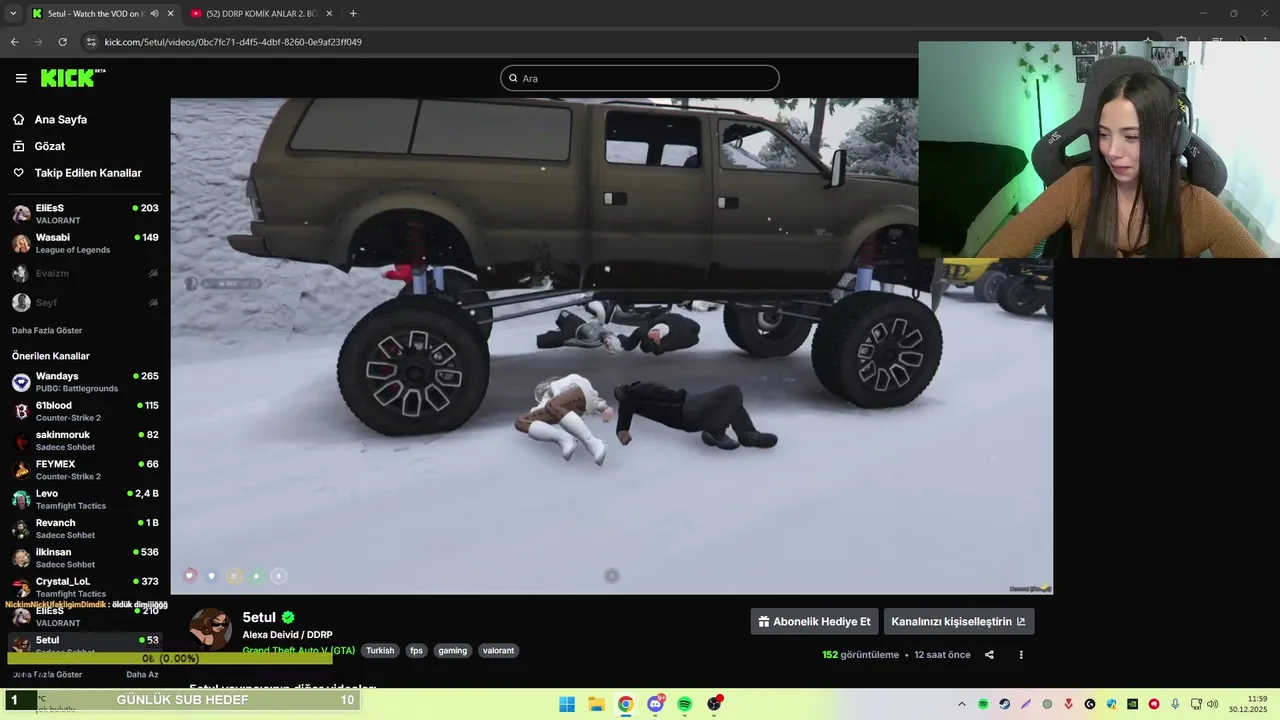Click the microphone tray icon

(1175, 704)
